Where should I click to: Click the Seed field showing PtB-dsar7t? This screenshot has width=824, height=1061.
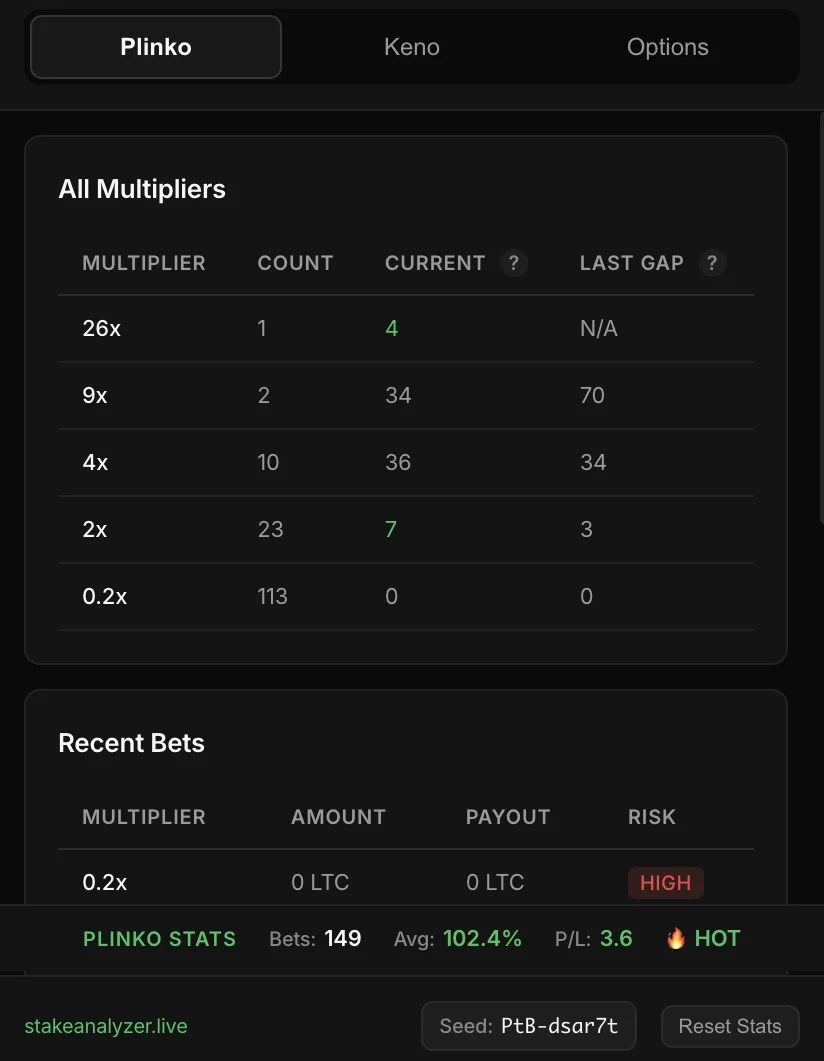(x=528, y=1026)
